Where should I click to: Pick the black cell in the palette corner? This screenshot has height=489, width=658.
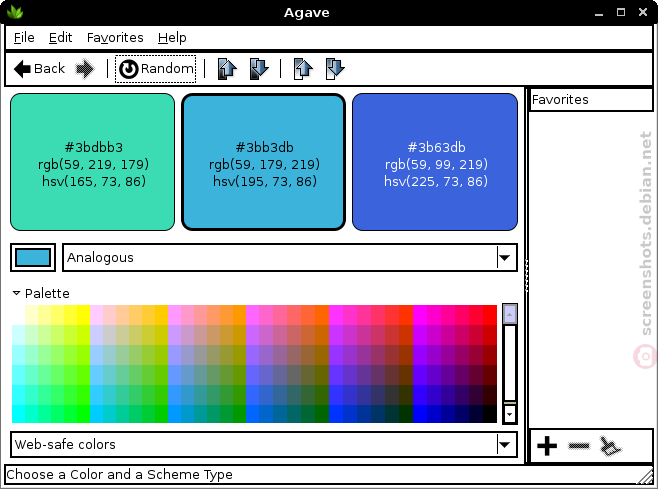point(490,413)
